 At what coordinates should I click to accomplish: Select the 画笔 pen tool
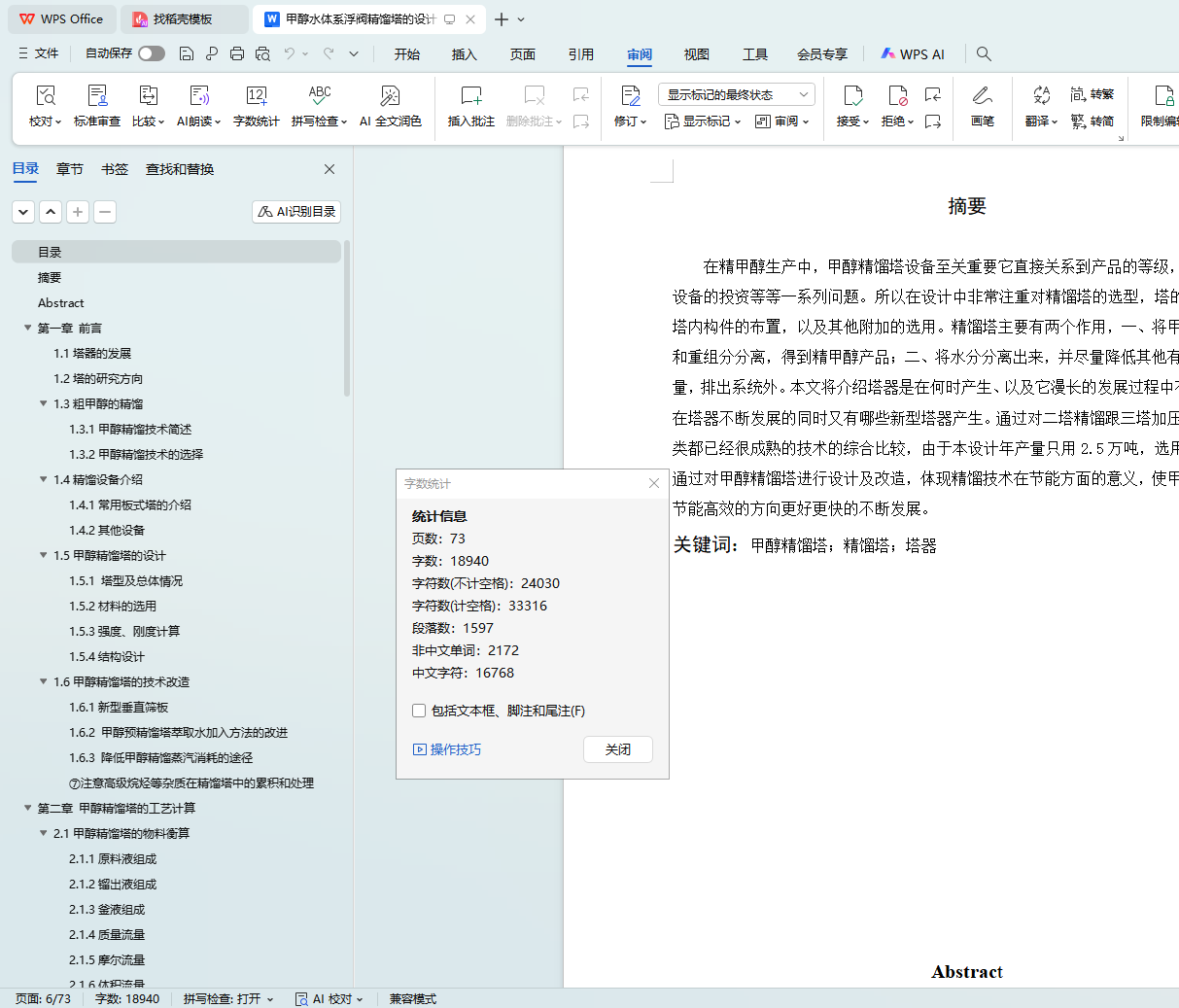[983, 96]
